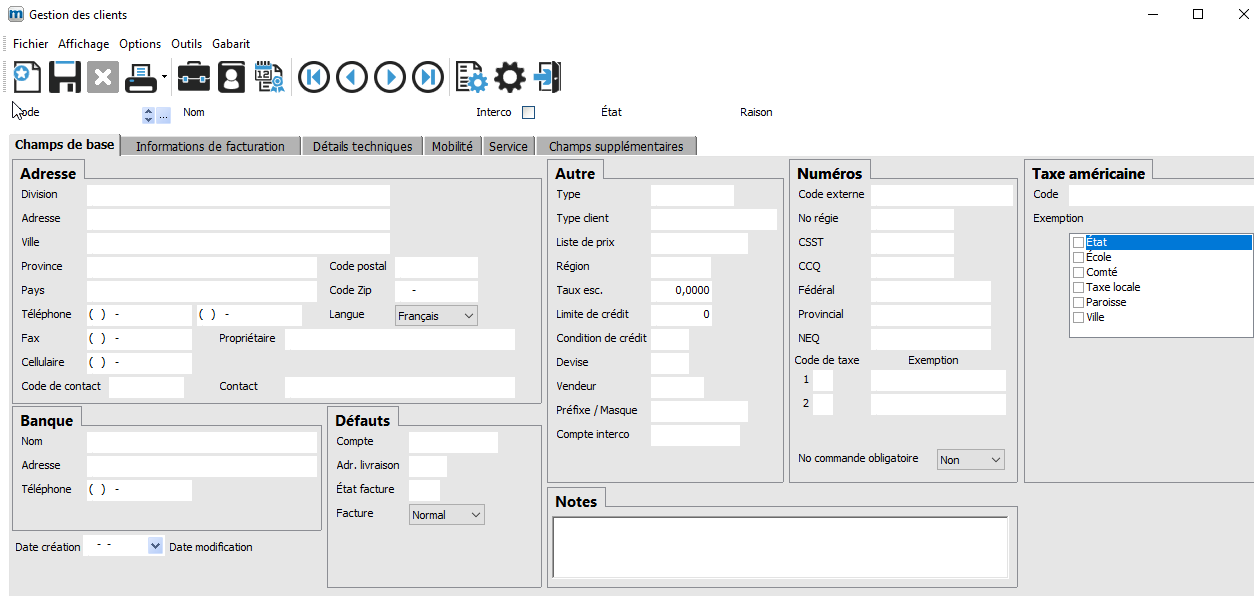Viewport: 1254px width, 596px height.
Task: Open the black gear configuration icon
Action: [510, 77]
